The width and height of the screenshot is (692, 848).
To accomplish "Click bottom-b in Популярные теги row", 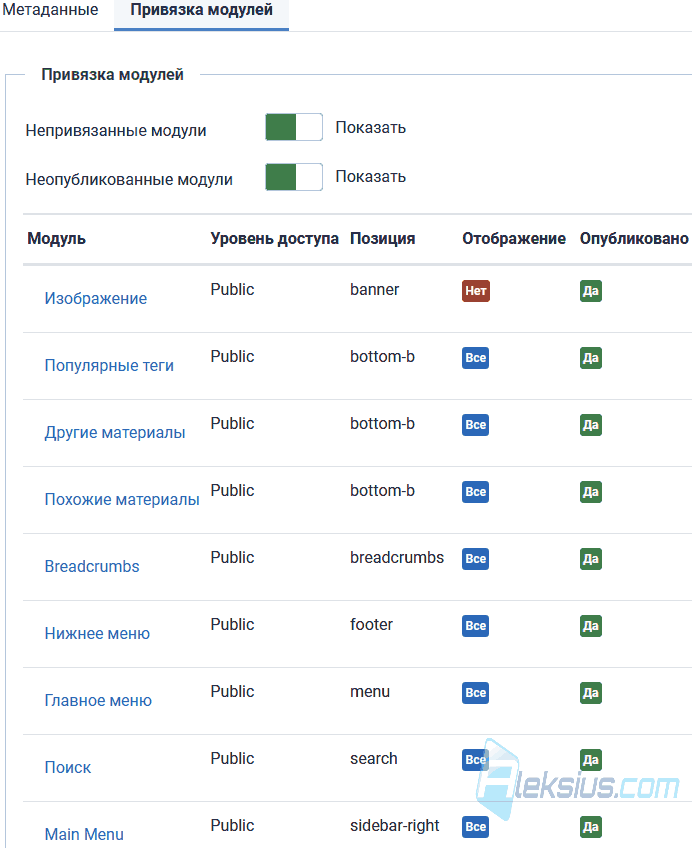I will tap(382, 356).
